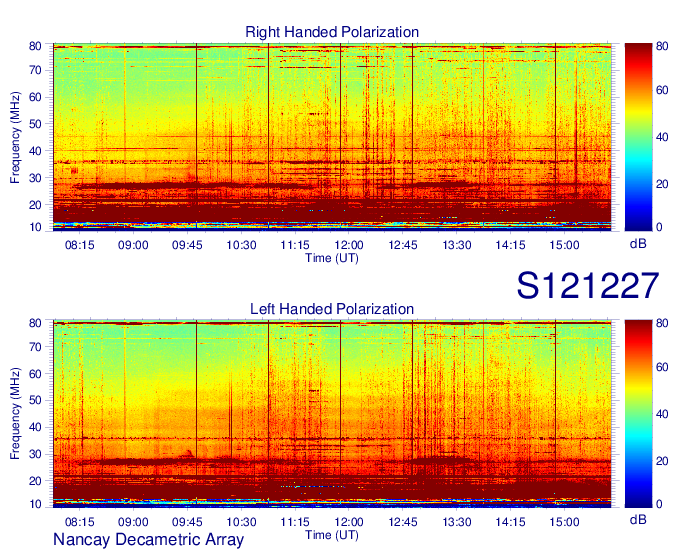Click the "60" frequency tick on the Right Handed plot axis
This screenshot has width=680, height=552.
(x=35, y=97)
